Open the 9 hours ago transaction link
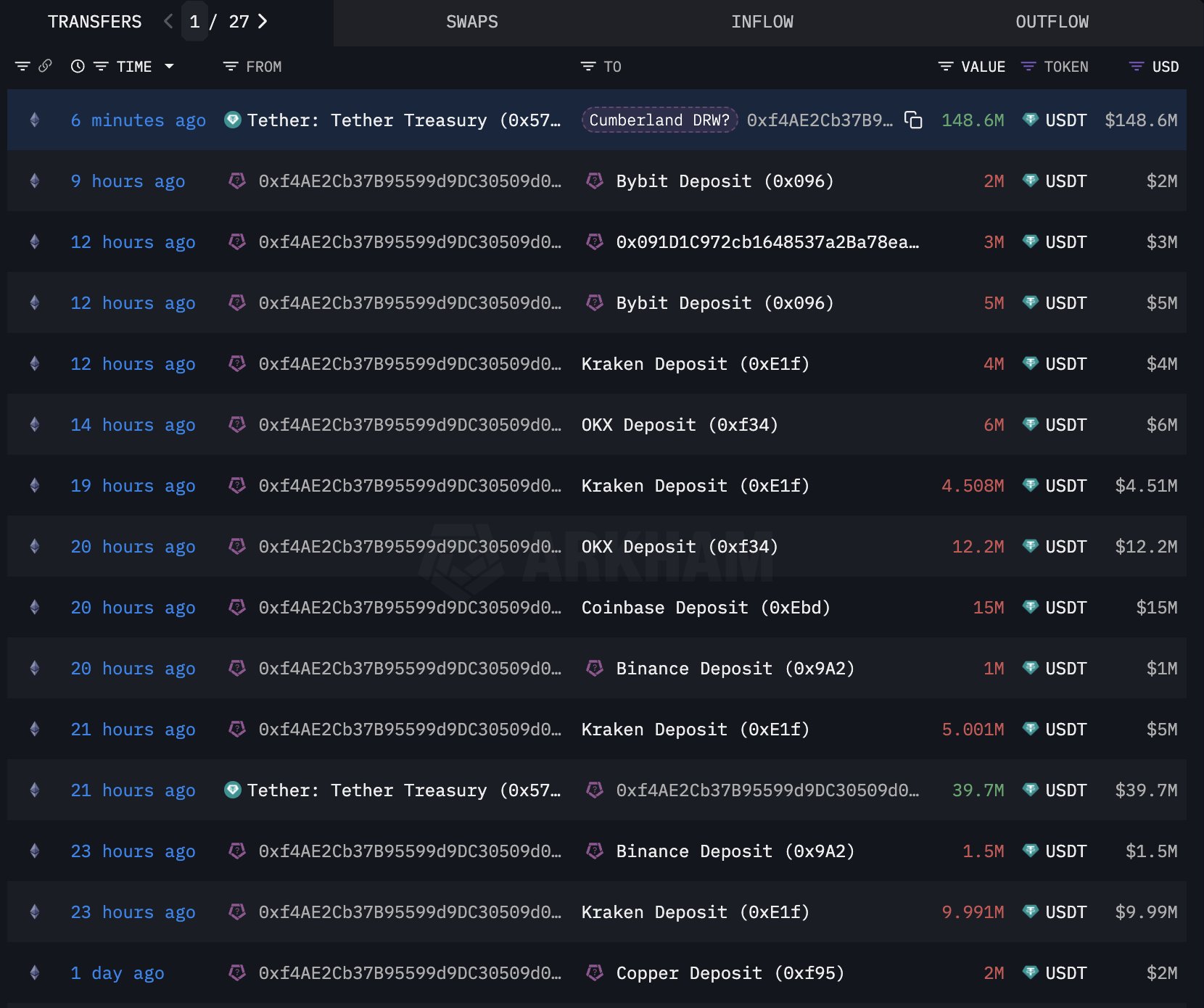 coord(128,181)
